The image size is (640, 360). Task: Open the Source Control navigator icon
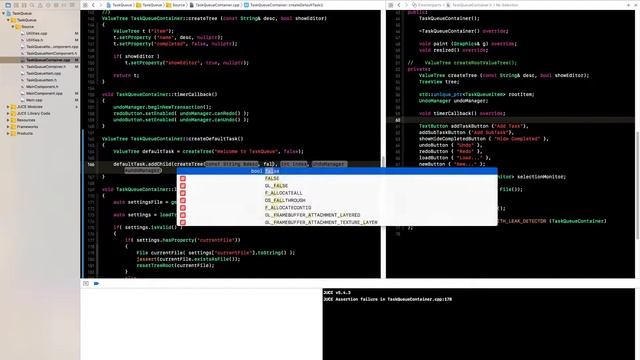[16, 5]
